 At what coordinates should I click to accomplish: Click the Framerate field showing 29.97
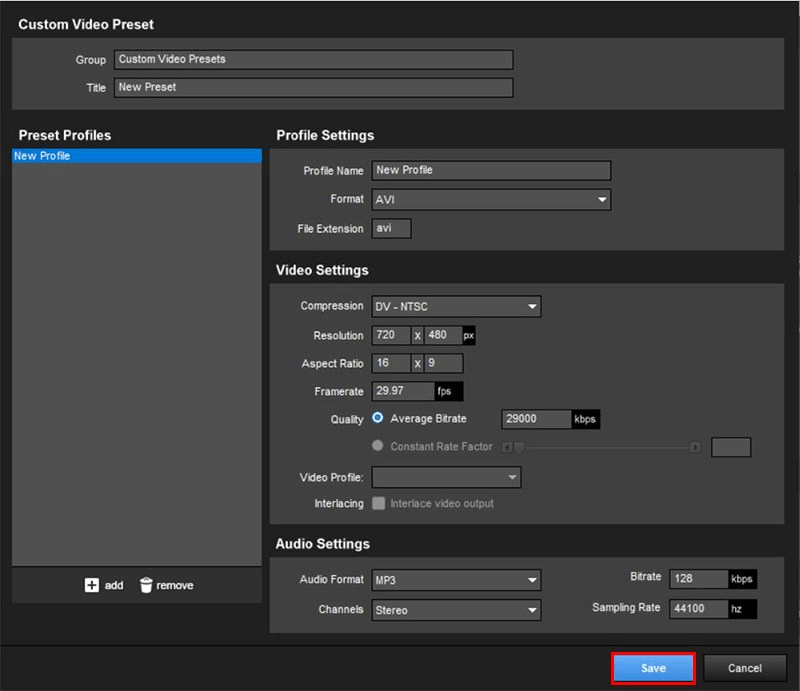tap(402, 391)
